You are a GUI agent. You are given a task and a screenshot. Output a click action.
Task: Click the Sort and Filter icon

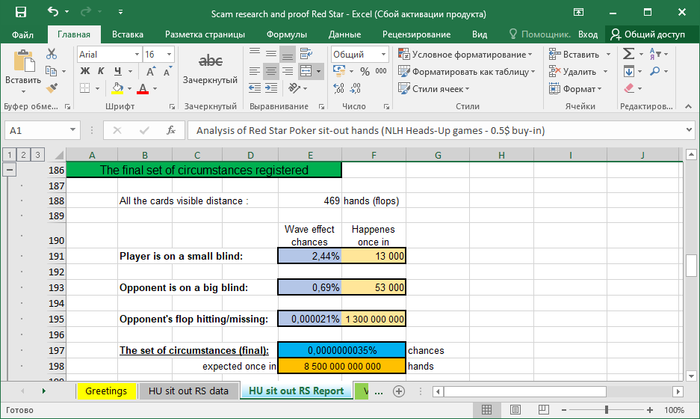point(655,54)
